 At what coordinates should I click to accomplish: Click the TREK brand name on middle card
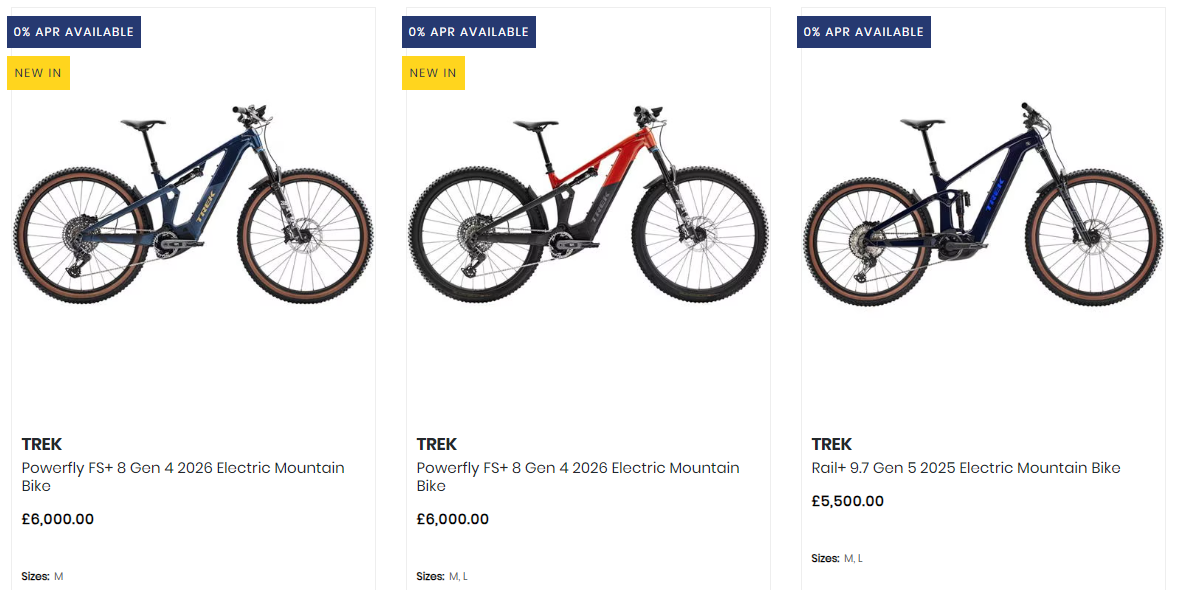pyautogui.click(x=437, y=444)
